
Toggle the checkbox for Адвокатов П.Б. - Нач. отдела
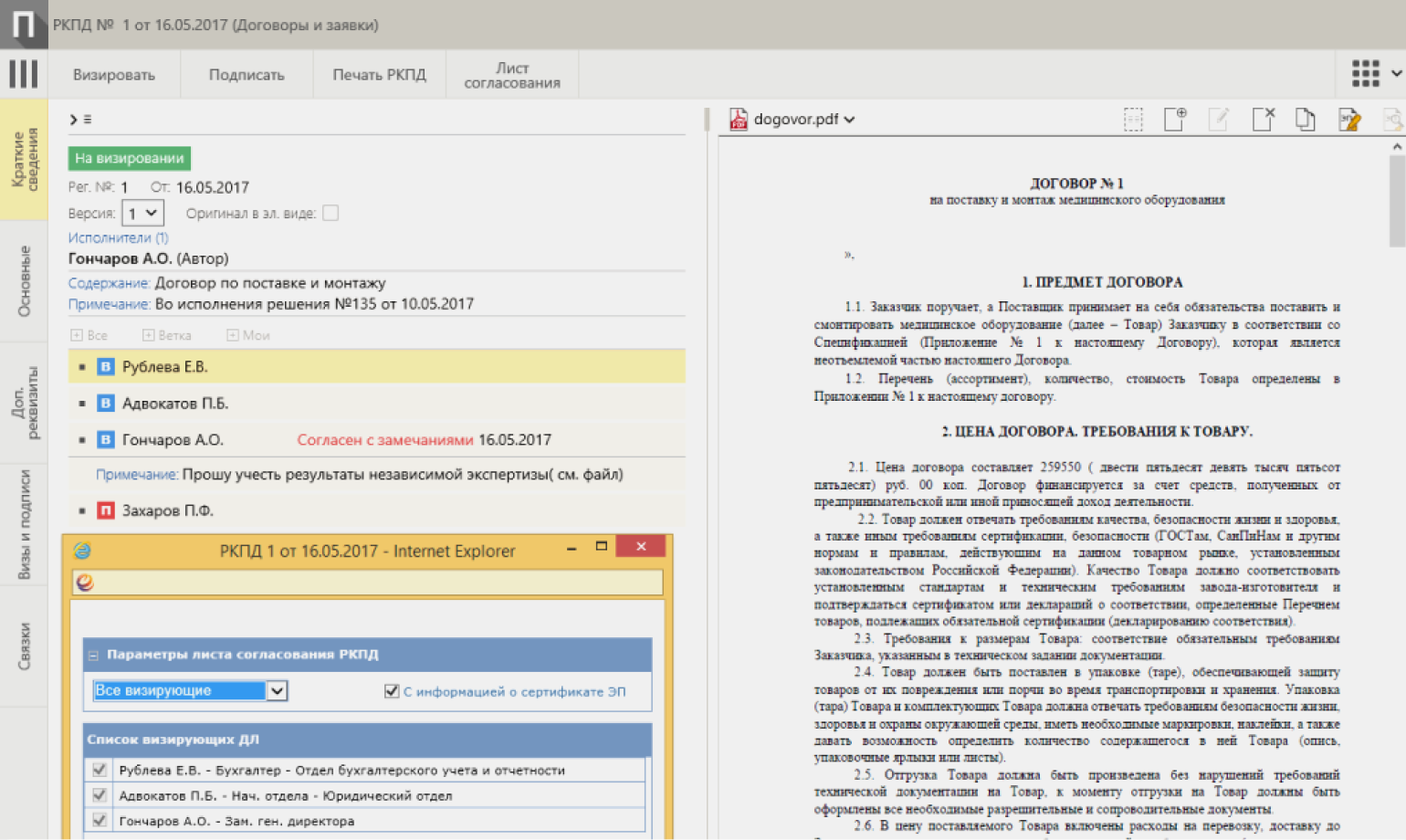(x=100, y=795)
